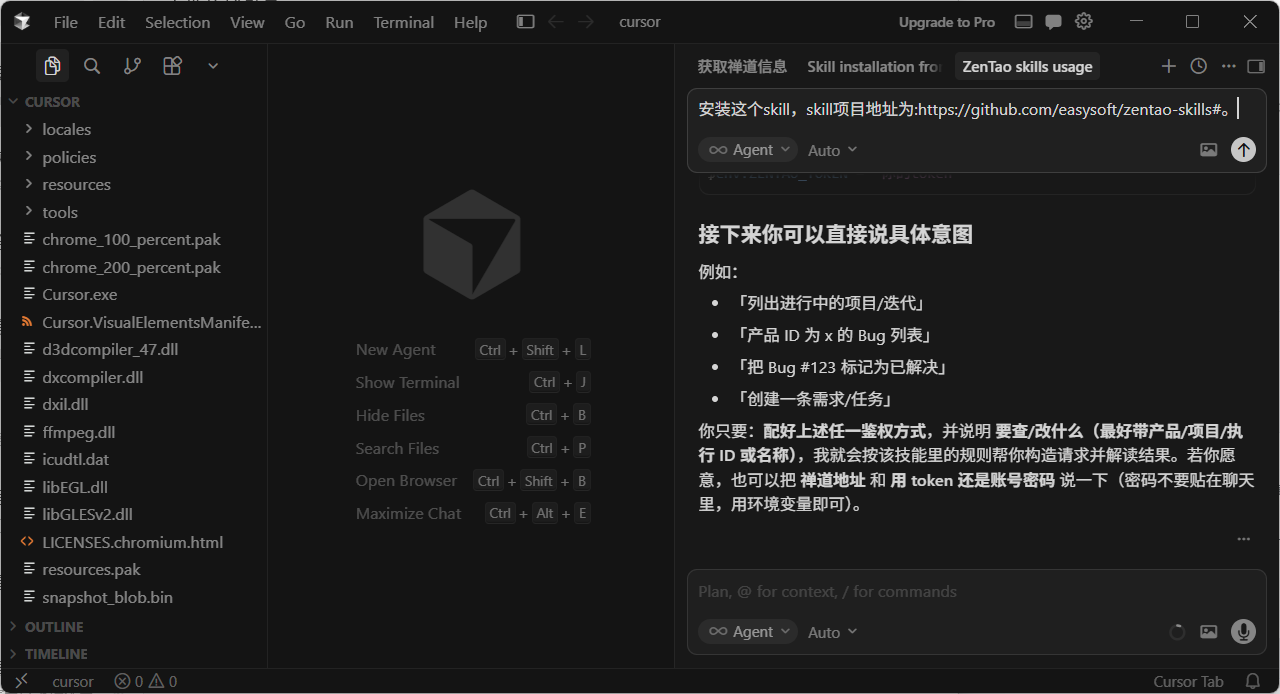This screenshot has height=694, width=1280.
Task: Open the Source Control icon
Action: point(132,66)
